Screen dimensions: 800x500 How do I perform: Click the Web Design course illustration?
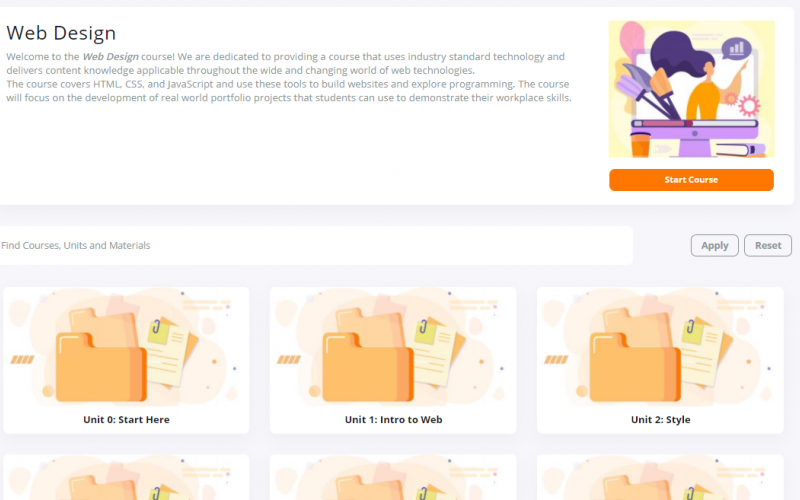pos(691,89)
